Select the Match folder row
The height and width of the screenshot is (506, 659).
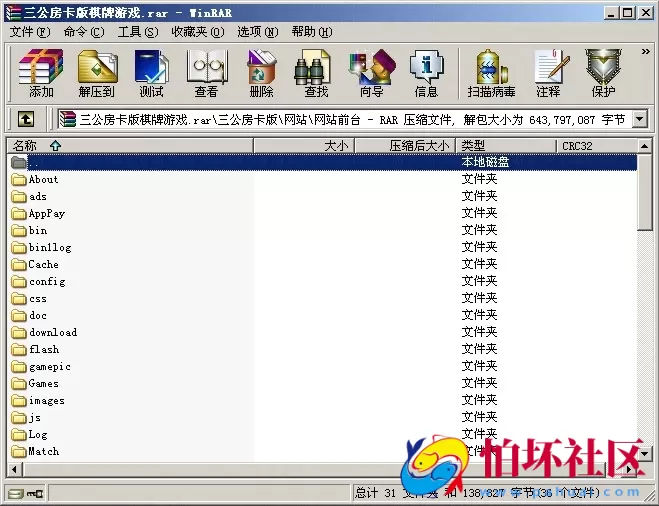322,452
